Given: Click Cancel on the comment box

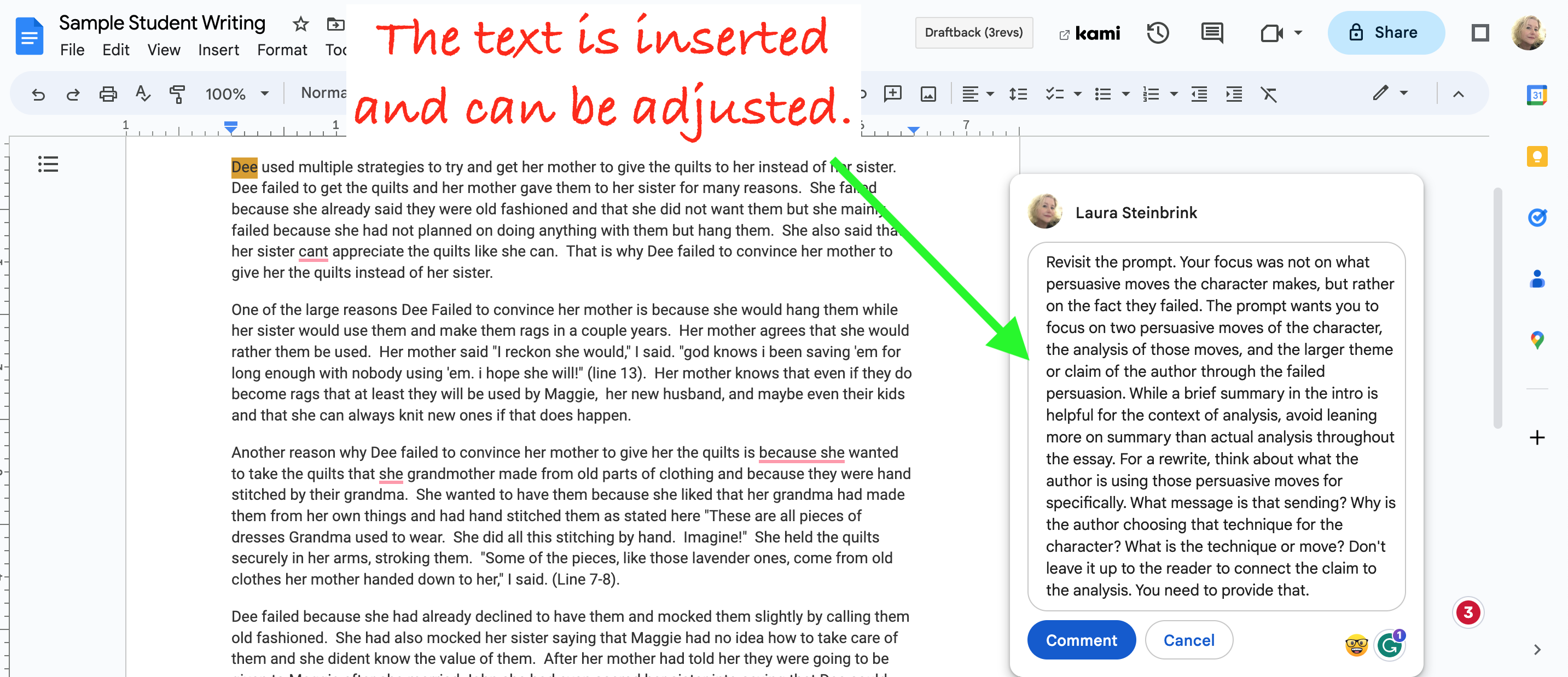Looking at the screenshot, I should click(x=1188, y=640).
